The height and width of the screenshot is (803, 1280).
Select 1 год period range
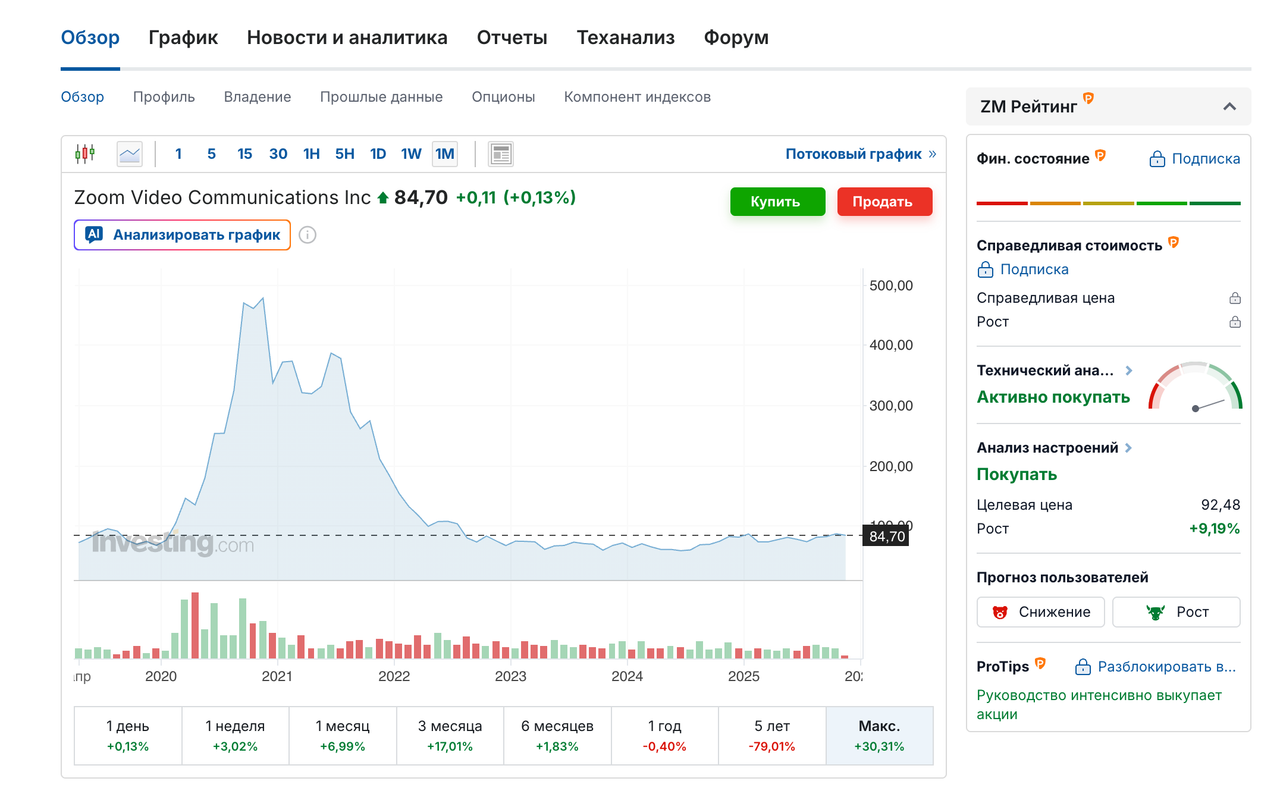(x=665, y=736)
